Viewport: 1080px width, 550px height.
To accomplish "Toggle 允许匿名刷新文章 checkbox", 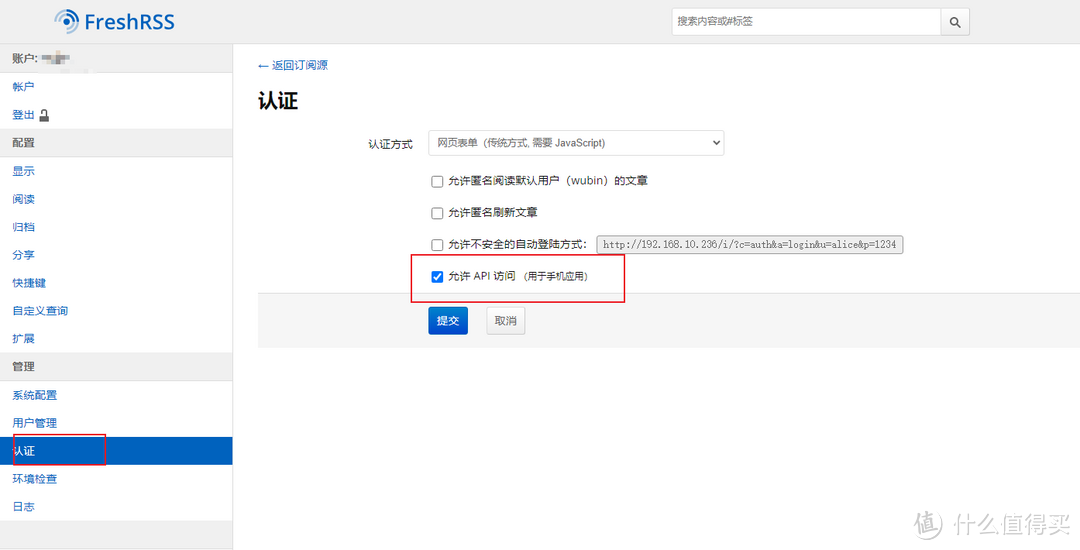I will pos(437,213).
